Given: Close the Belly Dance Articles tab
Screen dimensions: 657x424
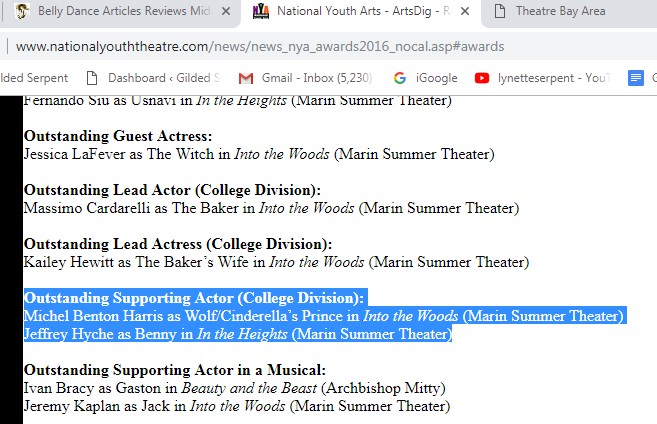Looking at the screenshot, I should tap(228, 12).
